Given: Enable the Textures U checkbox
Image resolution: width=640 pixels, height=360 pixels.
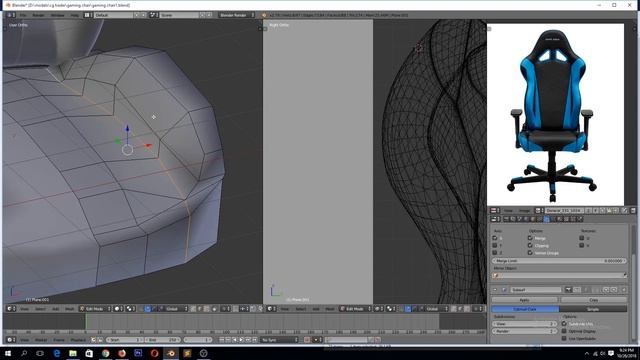Looking at the screenshot, I should (x=582, y=238).
